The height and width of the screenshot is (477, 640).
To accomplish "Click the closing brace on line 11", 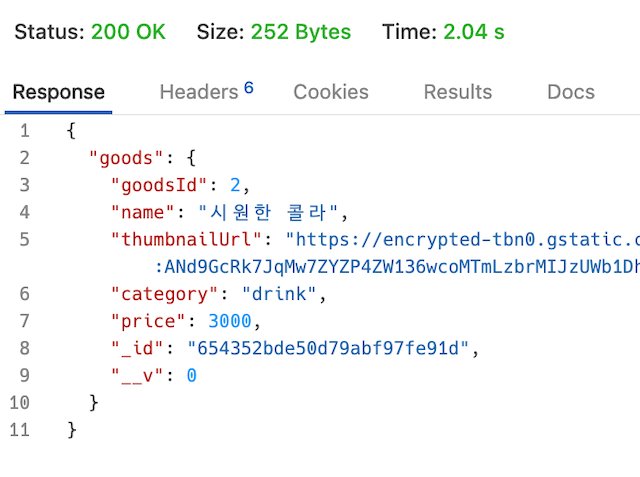I will (x=72, y=430).
